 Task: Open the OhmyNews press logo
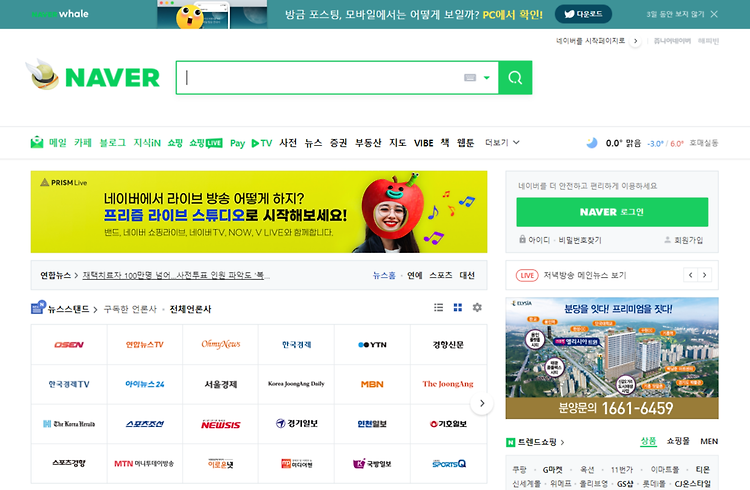click(x=221, y=345)
